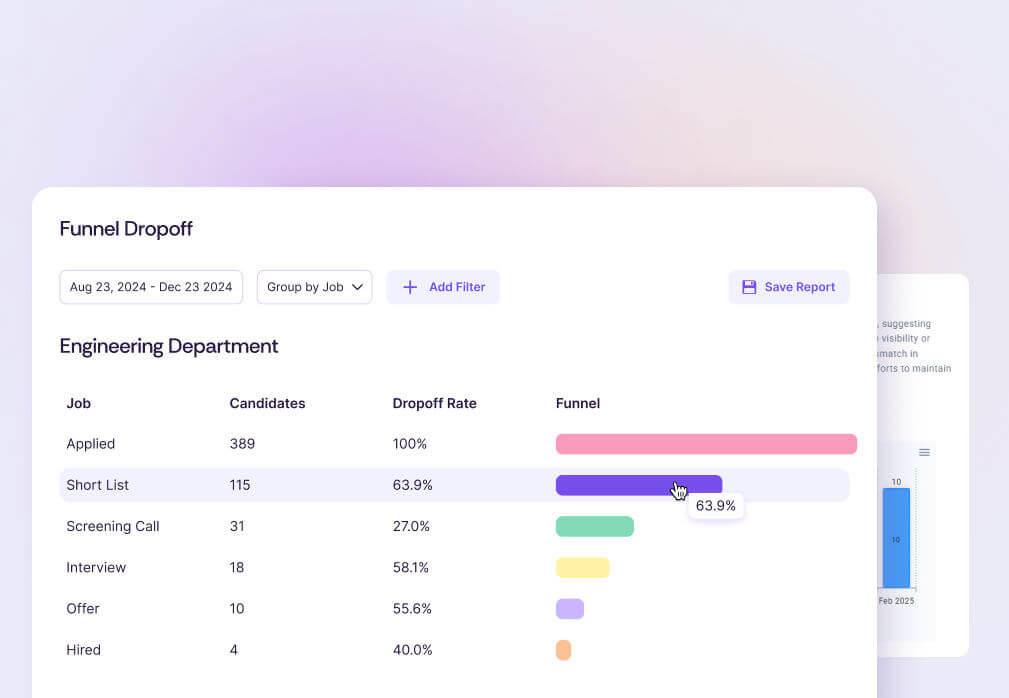This screenshot has width=1009, height=698.
Task: Select the Short List table row label
Action: 97,485
